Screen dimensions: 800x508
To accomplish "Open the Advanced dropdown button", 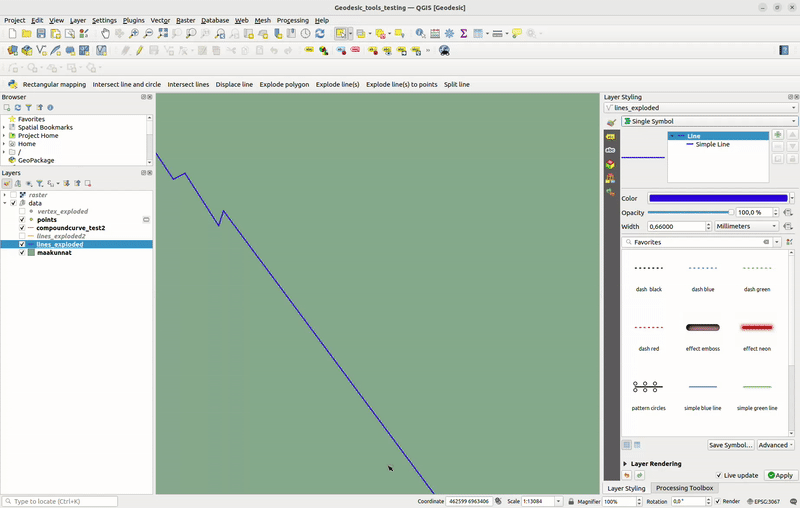I will [776, 445].
